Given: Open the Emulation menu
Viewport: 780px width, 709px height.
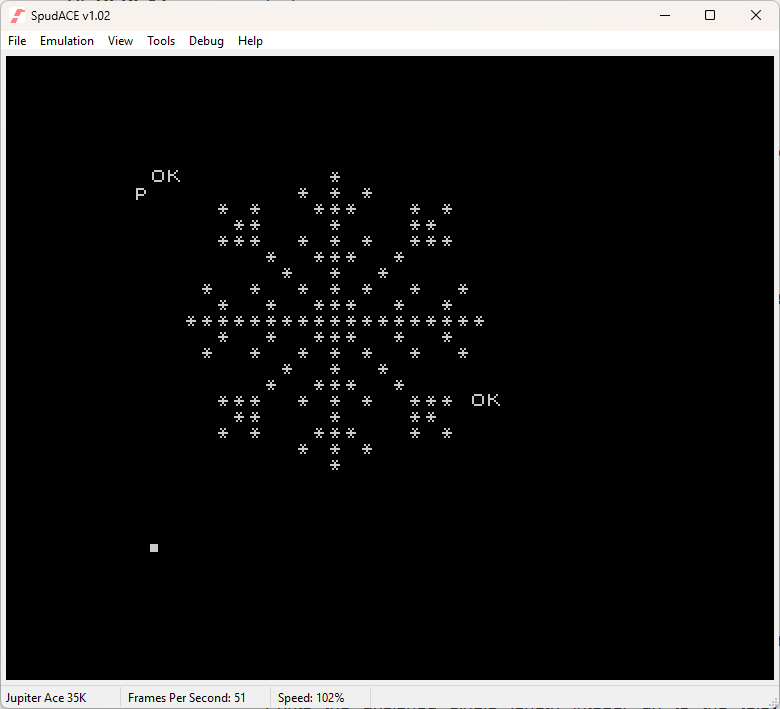Looking at the screenshot, I should pyautogui.click(x=67, y=41).
